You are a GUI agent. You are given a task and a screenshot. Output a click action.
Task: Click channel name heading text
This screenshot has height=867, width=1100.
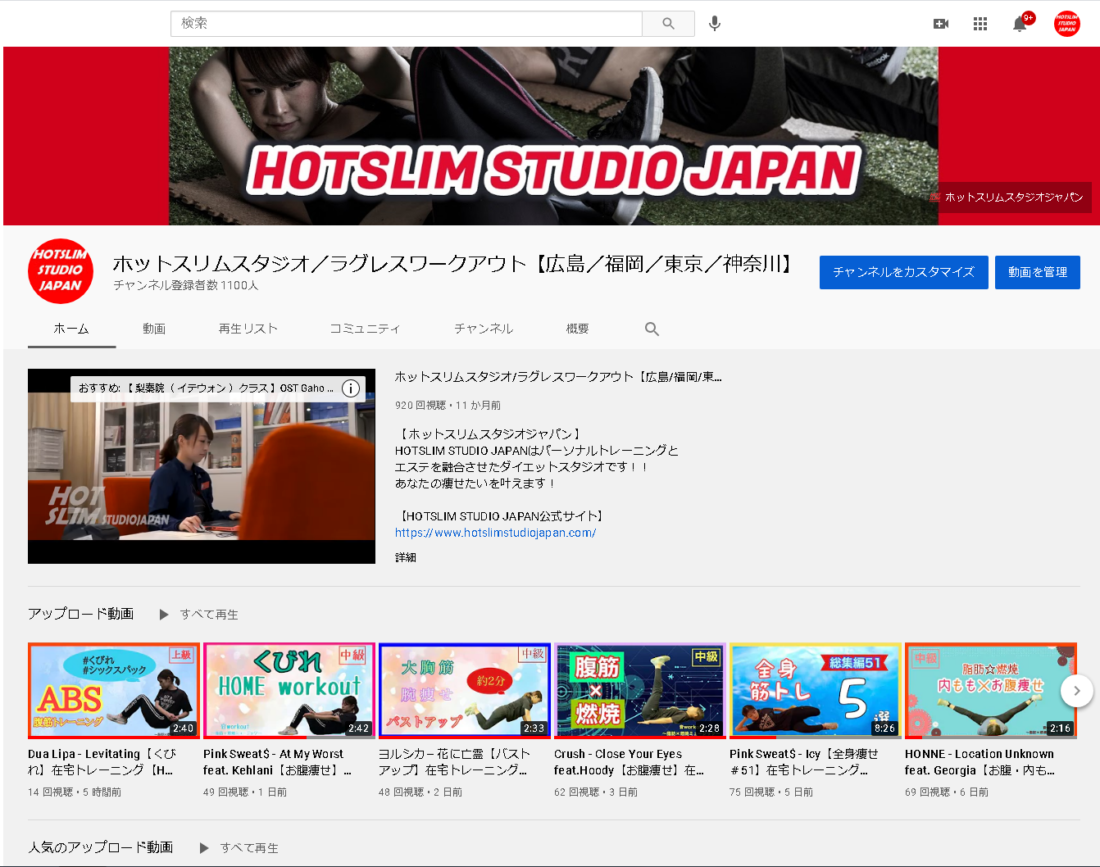(454, 264)
